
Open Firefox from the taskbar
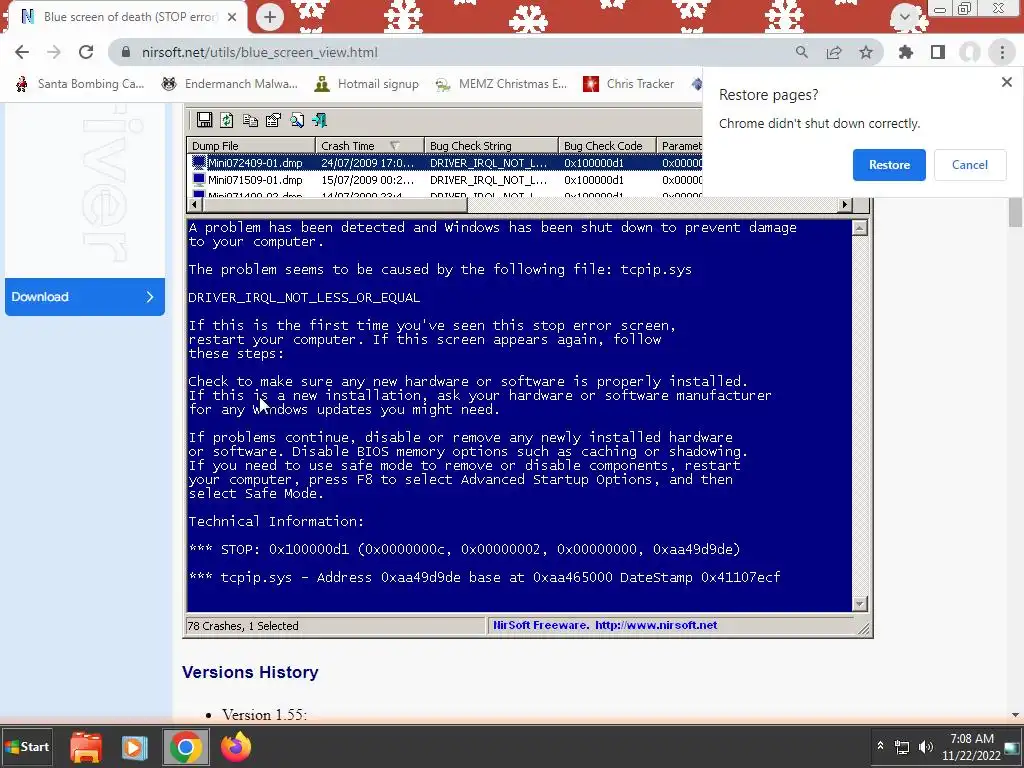pyautogui.click(x=236, y=746)
